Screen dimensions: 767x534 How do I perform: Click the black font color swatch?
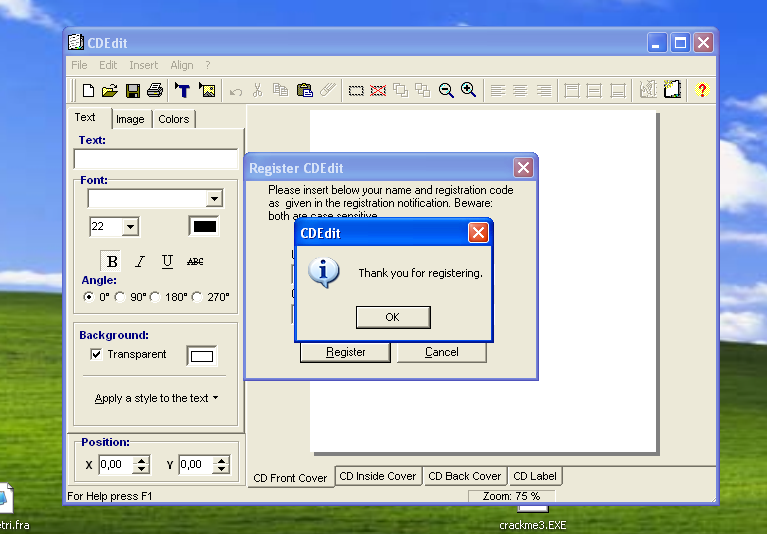click(204, 227)
